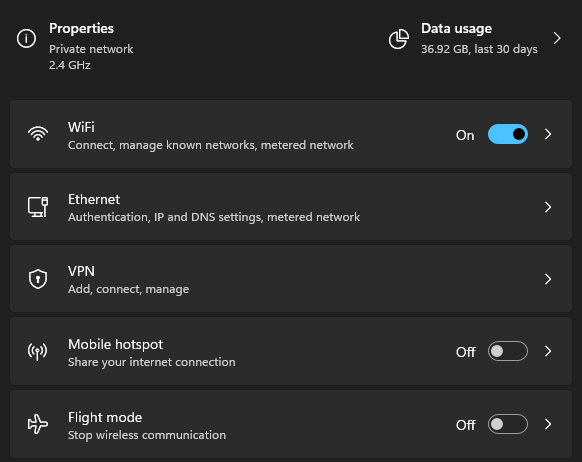
Task: Click the Mobile hotspot antenna icon
Action: (x=37, y=351)
